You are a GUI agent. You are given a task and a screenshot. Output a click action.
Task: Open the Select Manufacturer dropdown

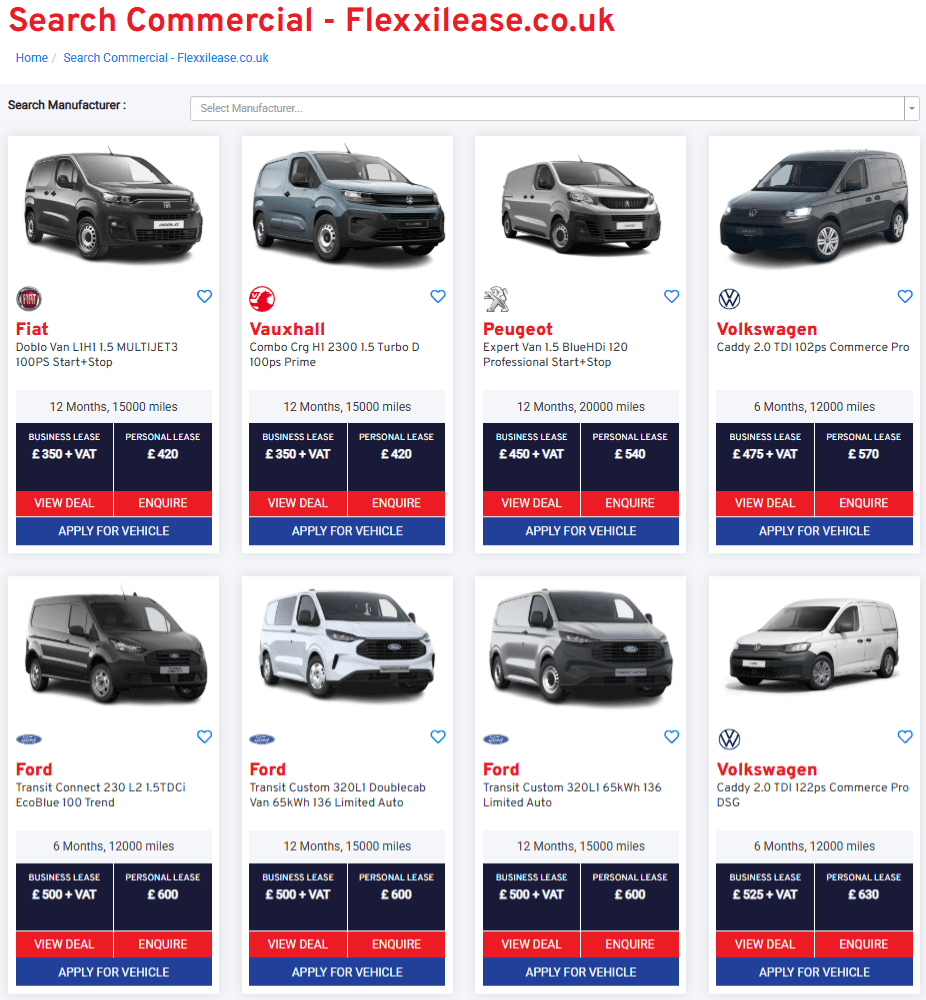545,108
